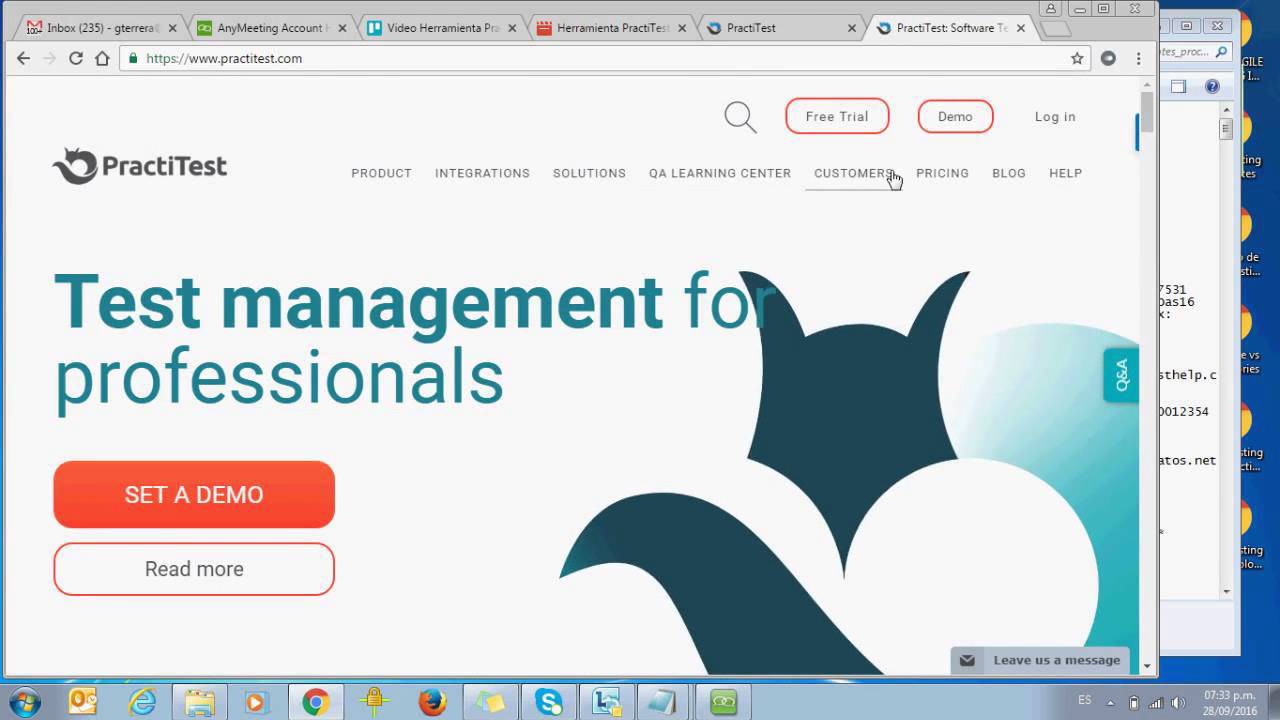
Task: Open the Chrome three-dot menu
Action: 1138,58
